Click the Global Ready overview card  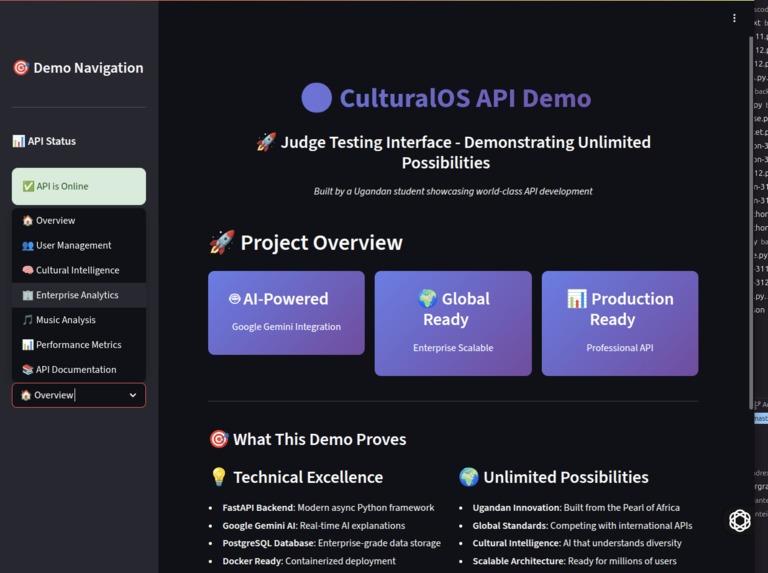(x=453, y=323)
